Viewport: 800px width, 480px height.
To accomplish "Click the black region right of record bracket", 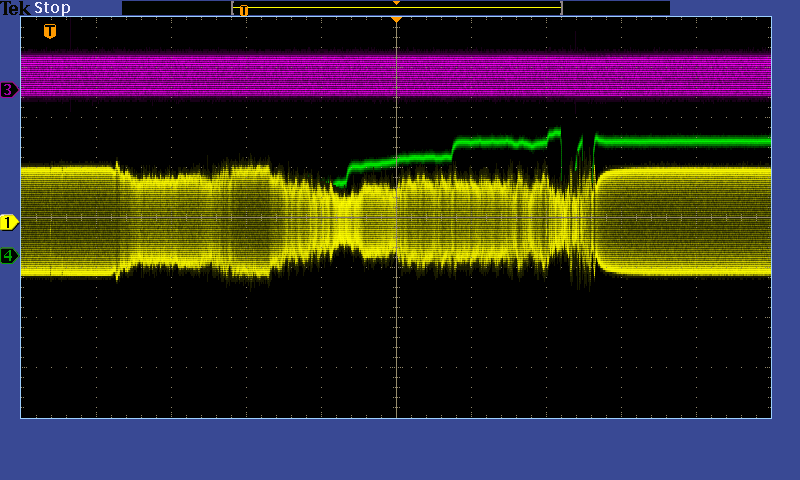I will (615, 8).
